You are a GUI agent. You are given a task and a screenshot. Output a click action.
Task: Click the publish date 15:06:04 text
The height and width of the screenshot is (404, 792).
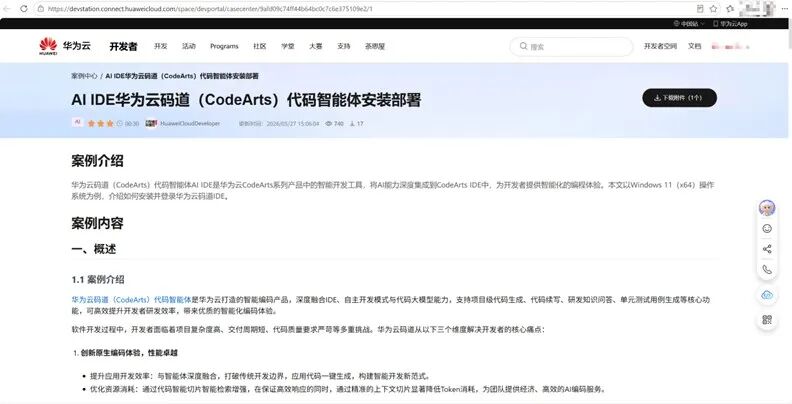(x=293, y=123)
